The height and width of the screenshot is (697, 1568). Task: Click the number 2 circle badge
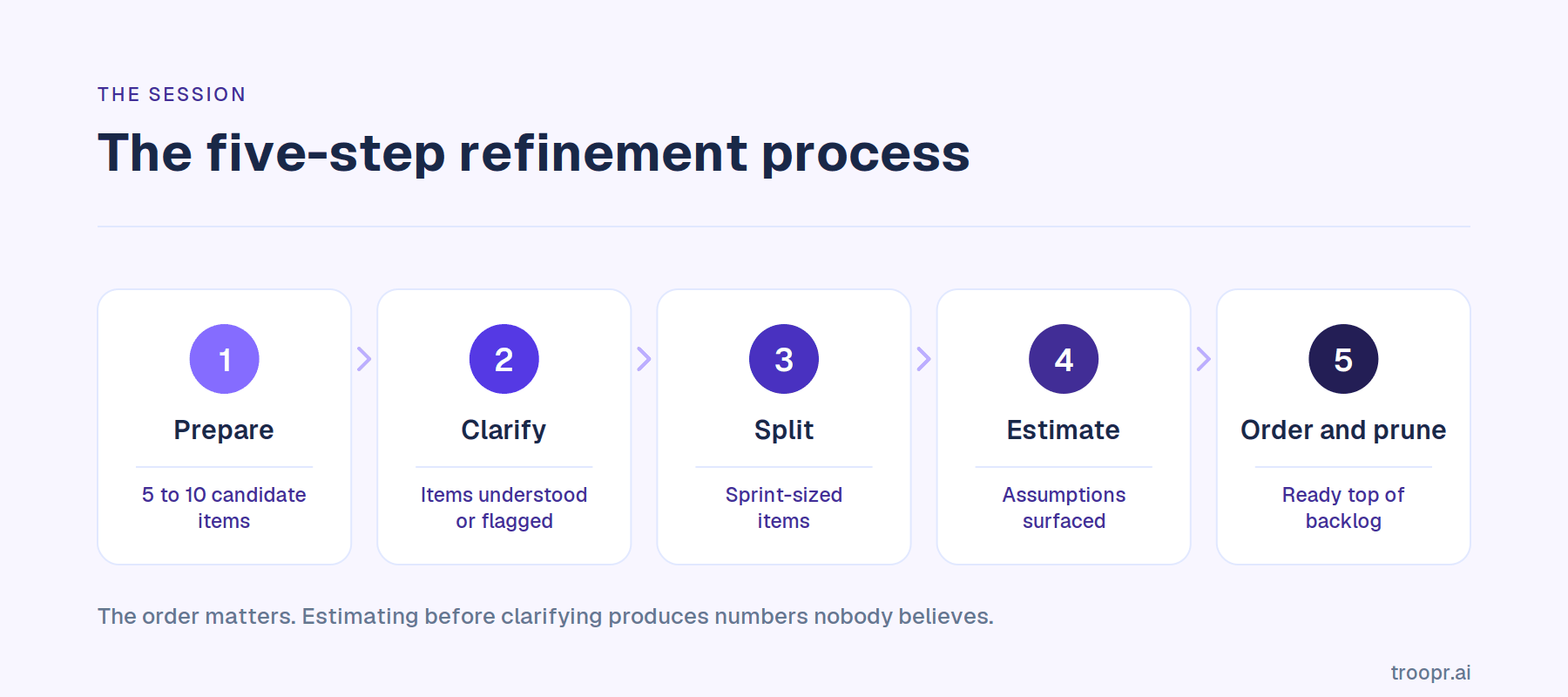(504, 359)
